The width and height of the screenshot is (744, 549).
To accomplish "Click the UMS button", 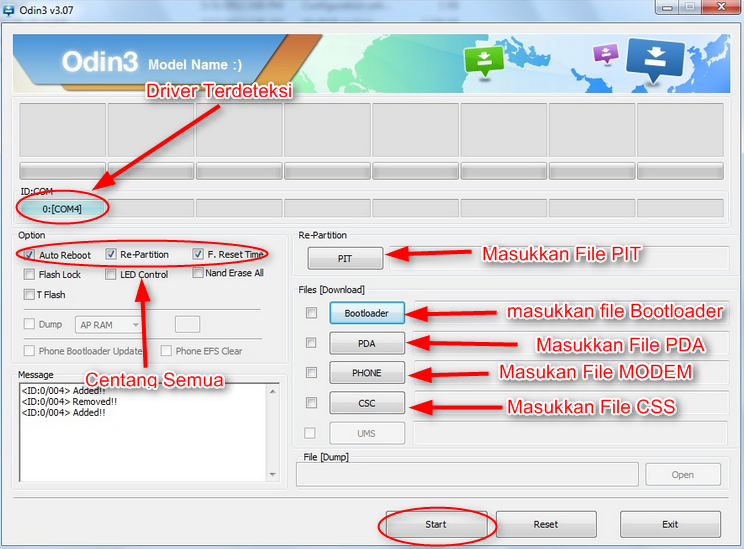I will [367, 433].
